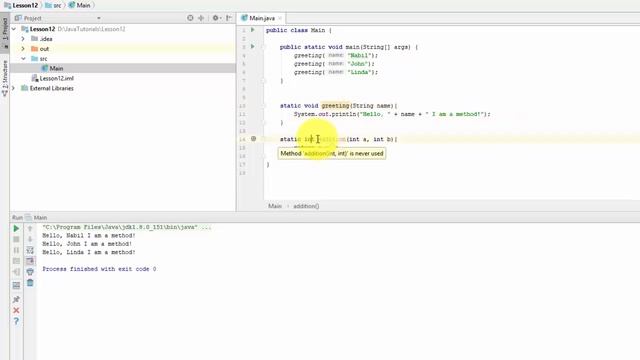Screen dimensions: 640x360
Task: Expand the out folder
Action: point(23,49)
